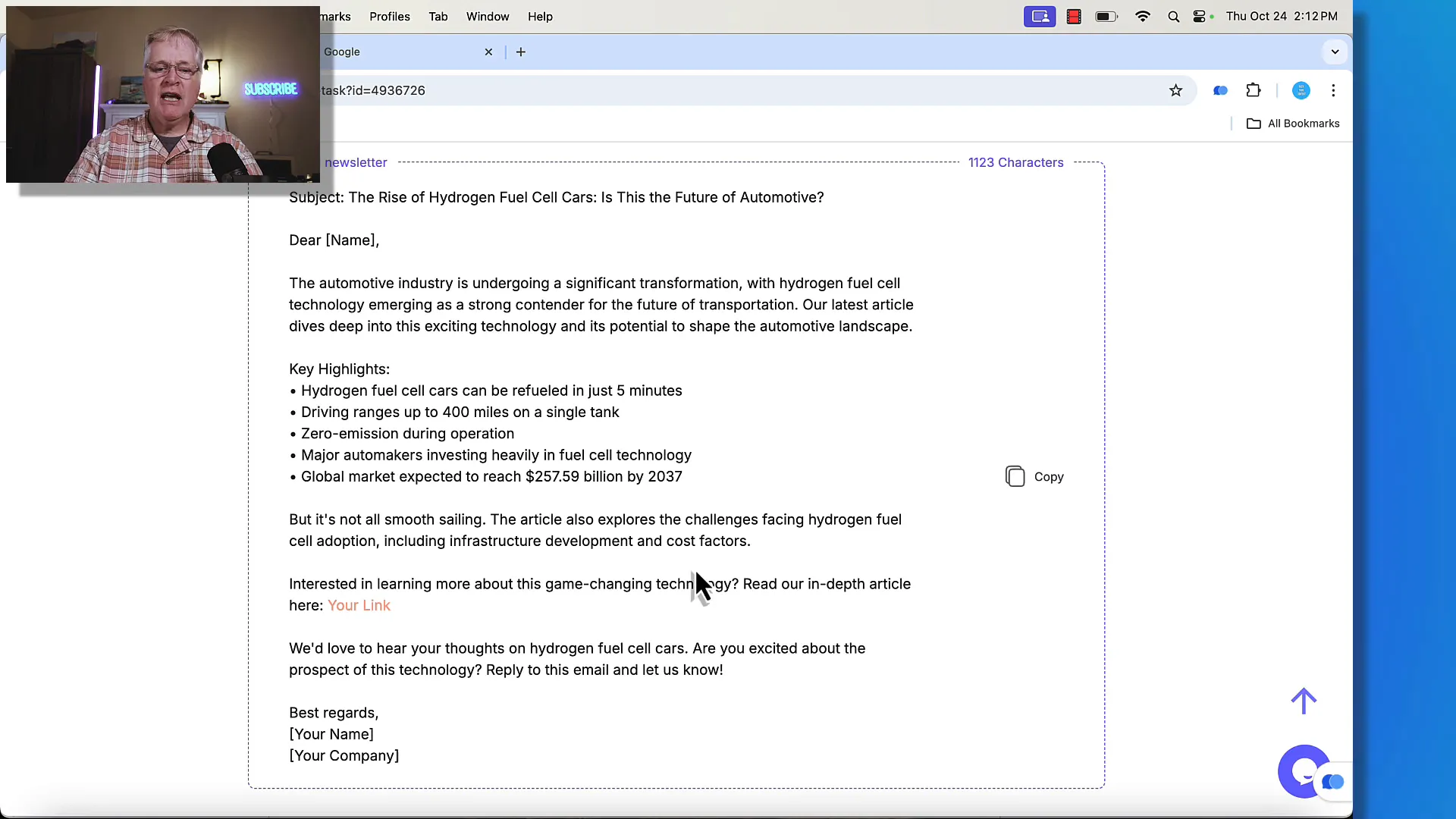Expand the browser Window menu
Image resolution: width=1456 pixels, height=819 pixels.
coord(487,16)
